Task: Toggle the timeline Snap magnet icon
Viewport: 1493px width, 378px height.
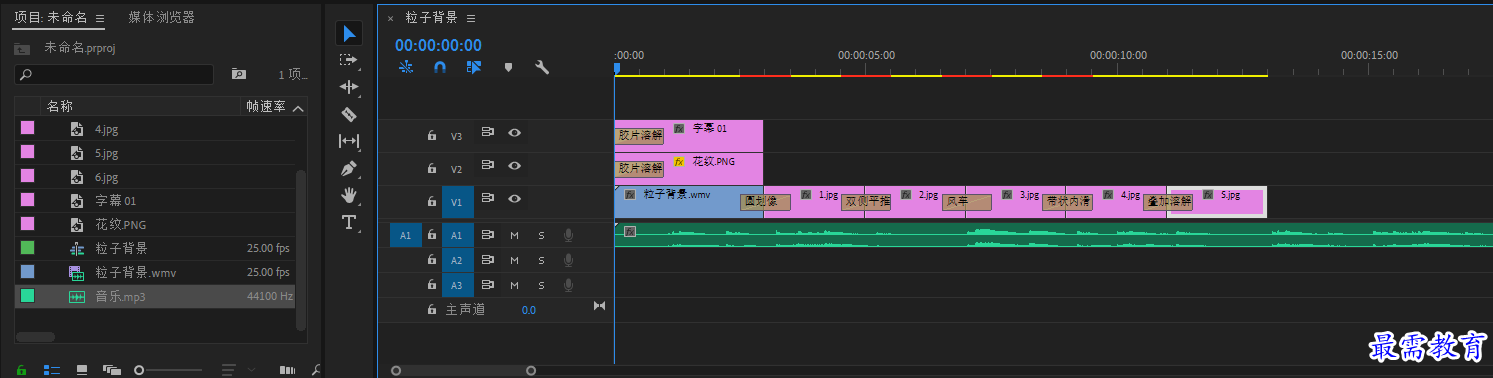Action: point(439,68)
